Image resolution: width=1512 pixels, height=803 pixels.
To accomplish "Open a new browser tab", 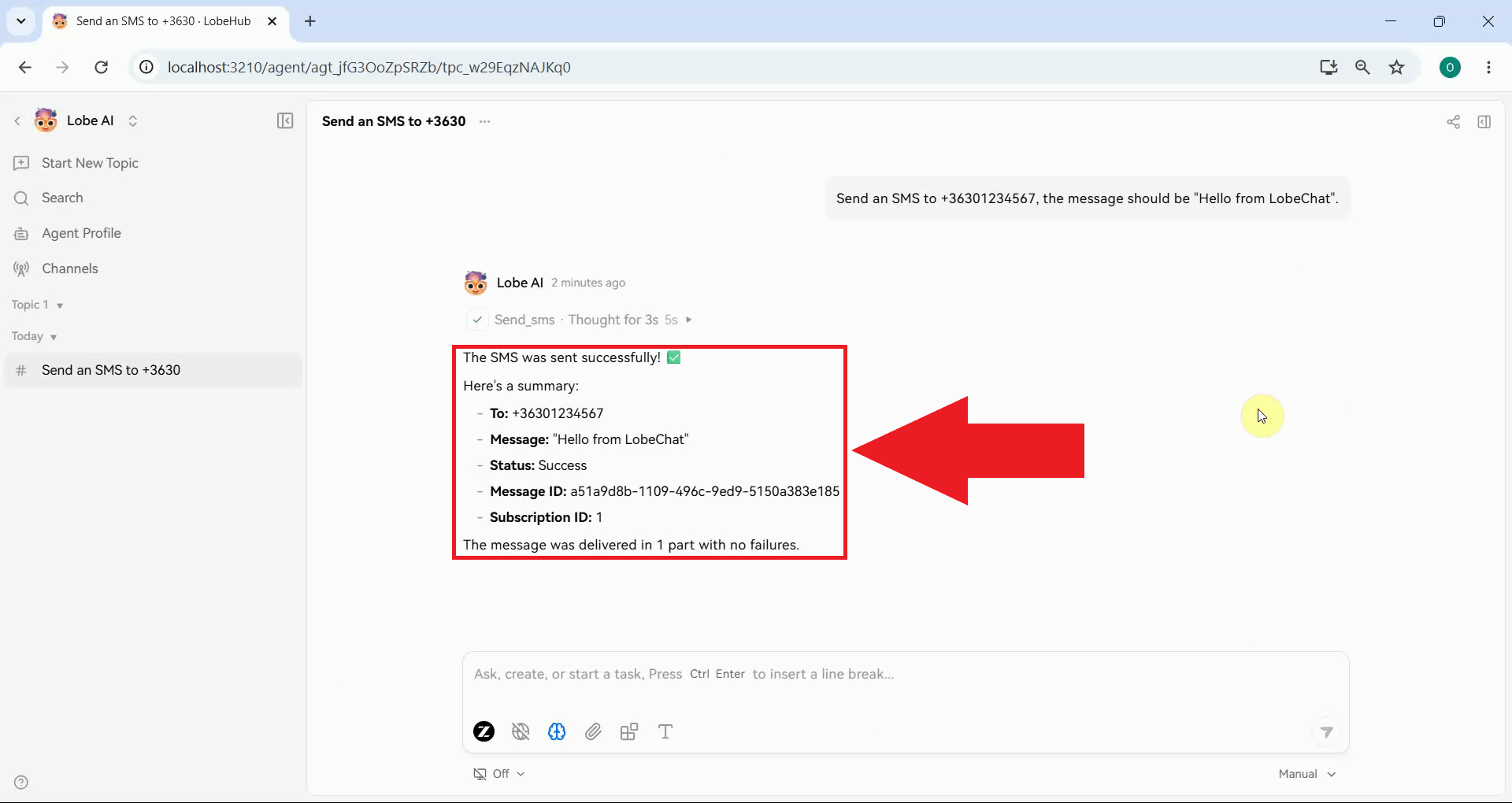I will tap(310, 21).
